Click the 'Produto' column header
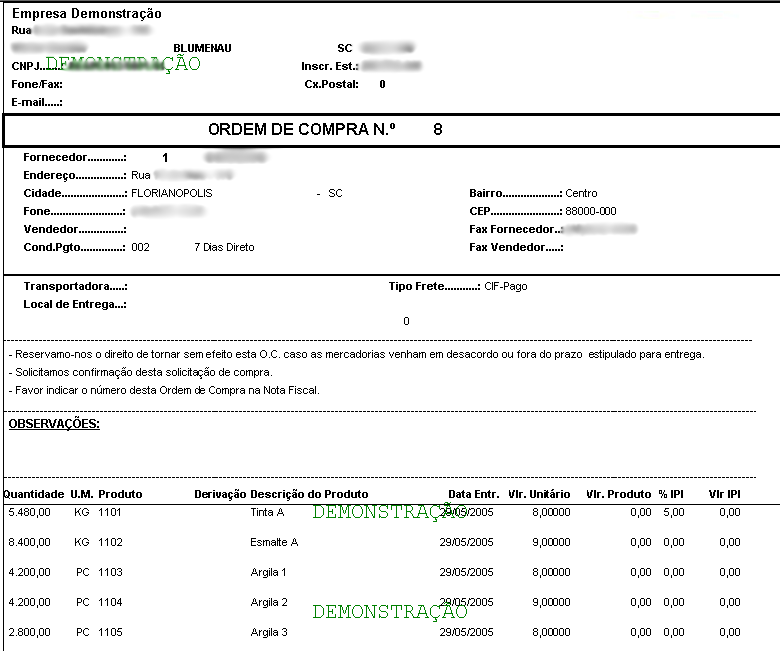 120,494
